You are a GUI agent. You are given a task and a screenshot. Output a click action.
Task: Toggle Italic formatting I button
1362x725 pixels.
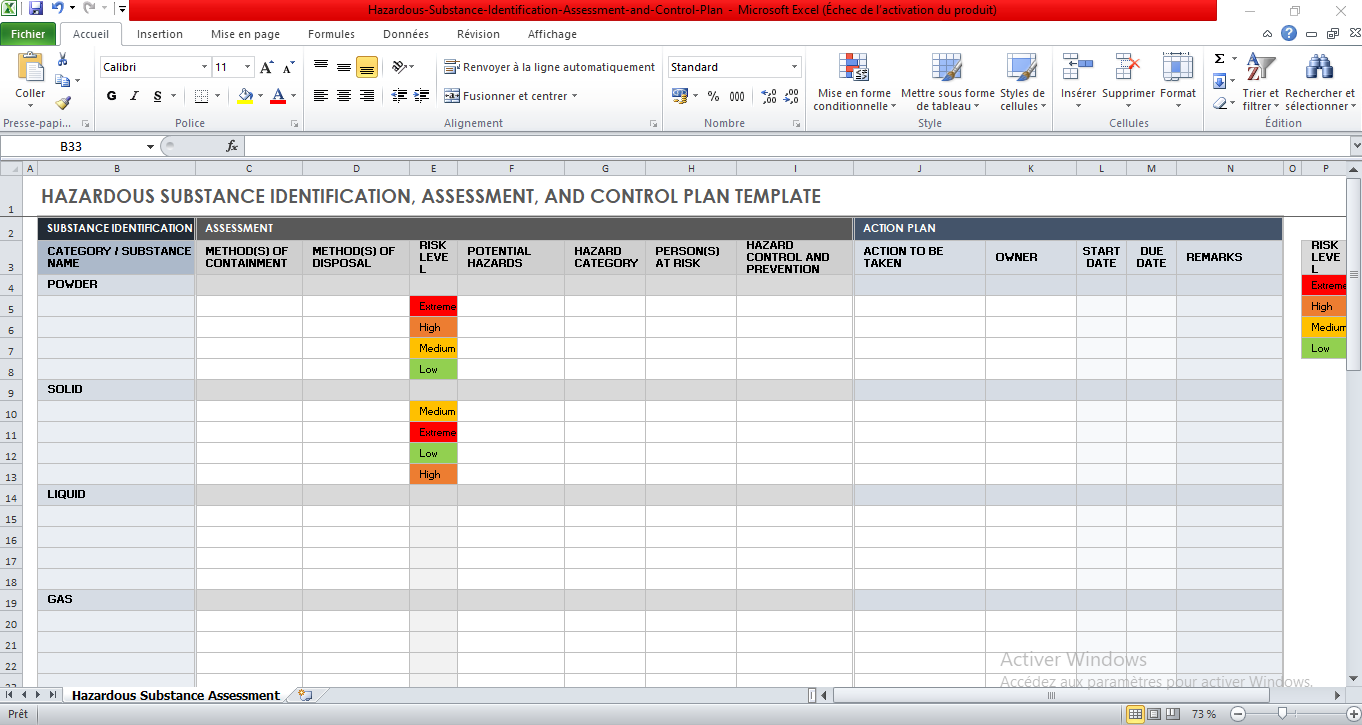coord(134,96)
